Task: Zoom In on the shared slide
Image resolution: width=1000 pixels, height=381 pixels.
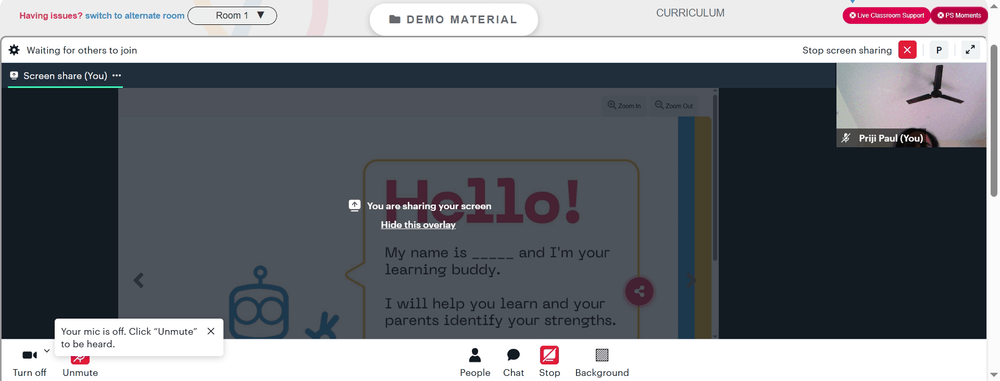Action: tap(624, 105)
